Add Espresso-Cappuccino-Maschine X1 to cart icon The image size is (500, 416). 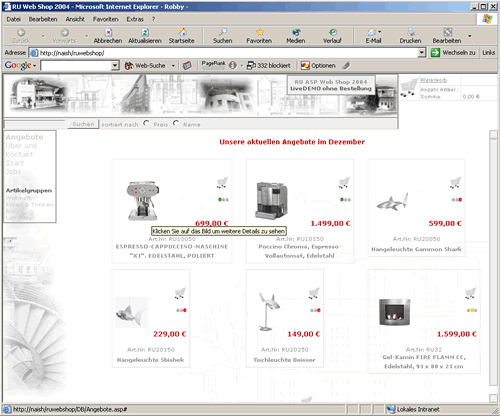click(222, 183)
